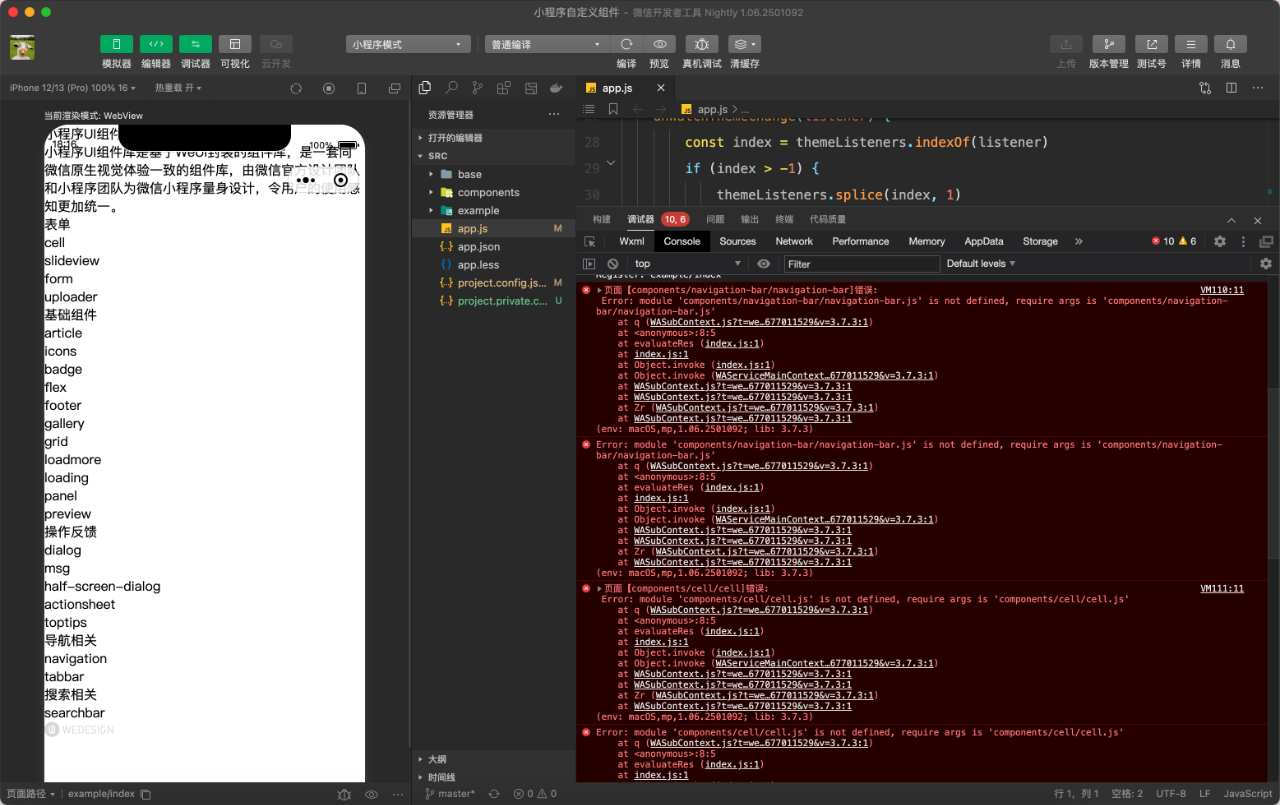Image resolution: width=1280 pixels, height=805 pixels.
Task: Open project.private.config file in tree
Action: [494, 300]
